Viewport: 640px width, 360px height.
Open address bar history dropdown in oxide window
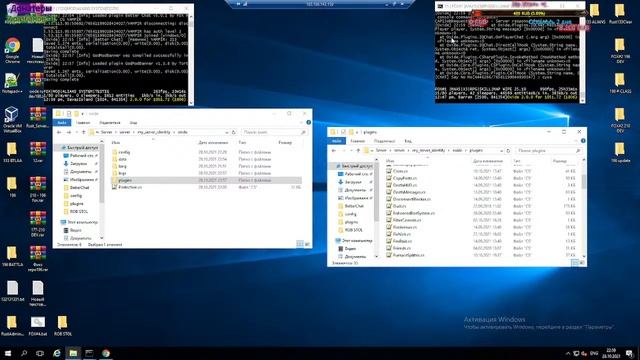click(227, 132)
